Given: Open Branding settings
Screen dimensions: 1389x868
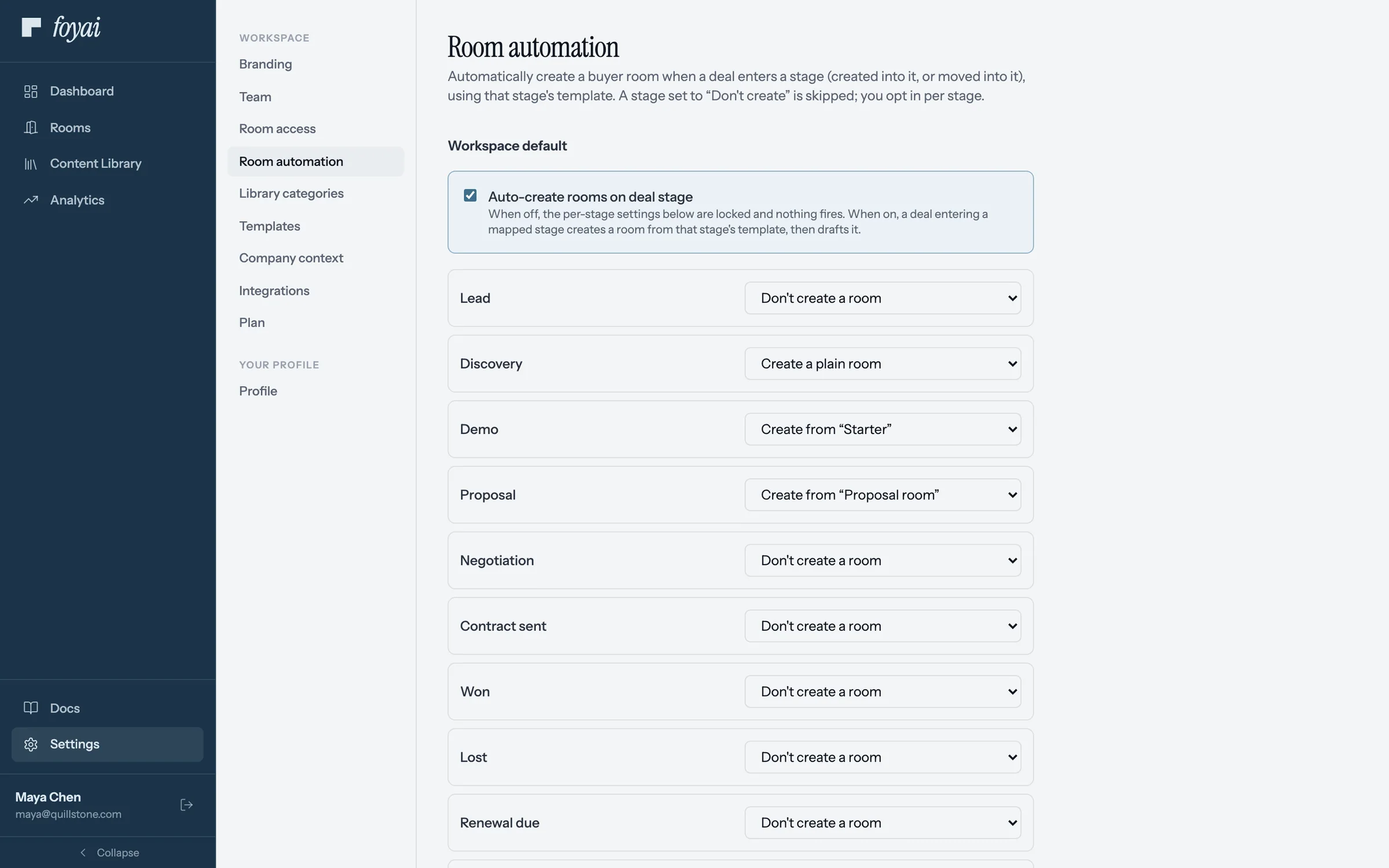Looking at the screenshot, I should (265, 64).
